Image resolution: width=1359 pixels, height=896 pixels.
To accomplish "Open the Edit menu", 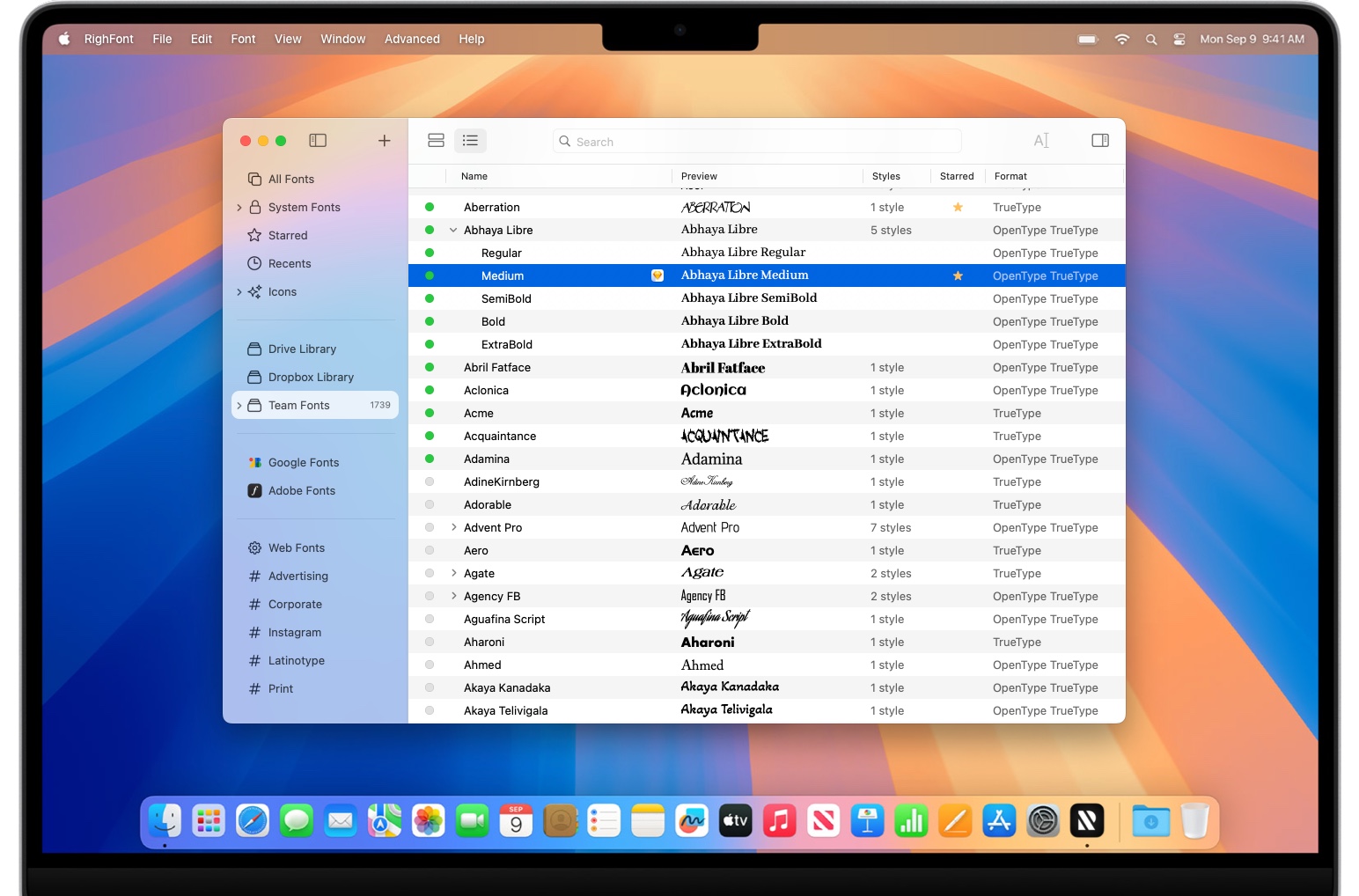I will [202, 39].
